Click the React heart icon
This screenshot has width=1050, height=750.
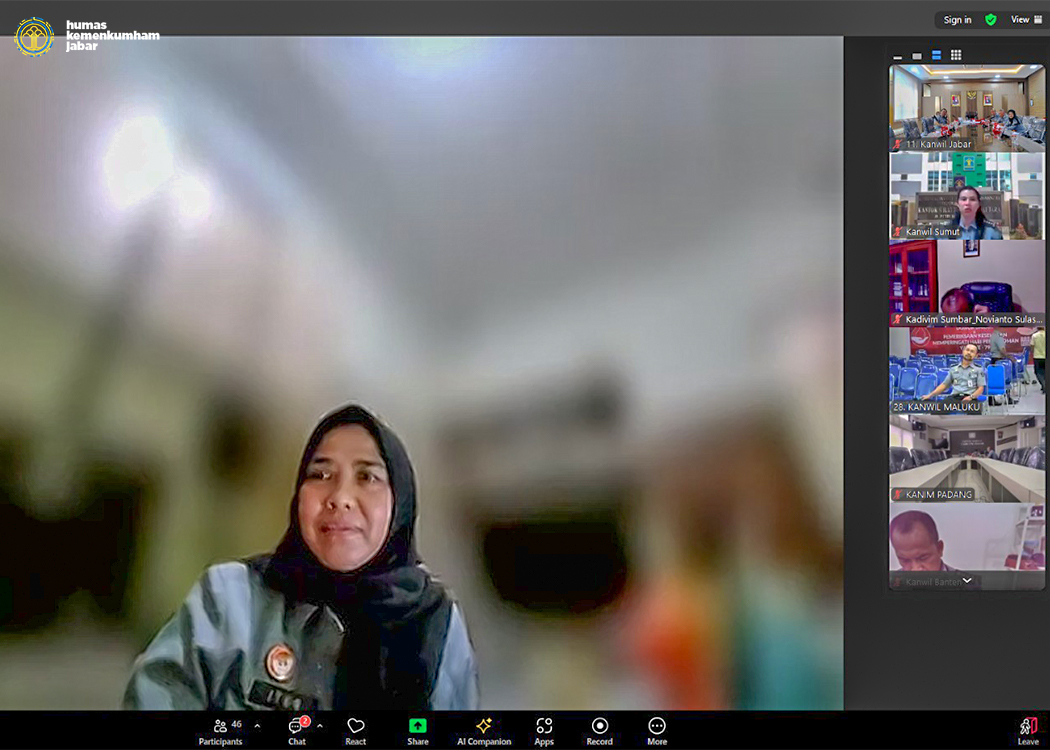tap(355, 730)
